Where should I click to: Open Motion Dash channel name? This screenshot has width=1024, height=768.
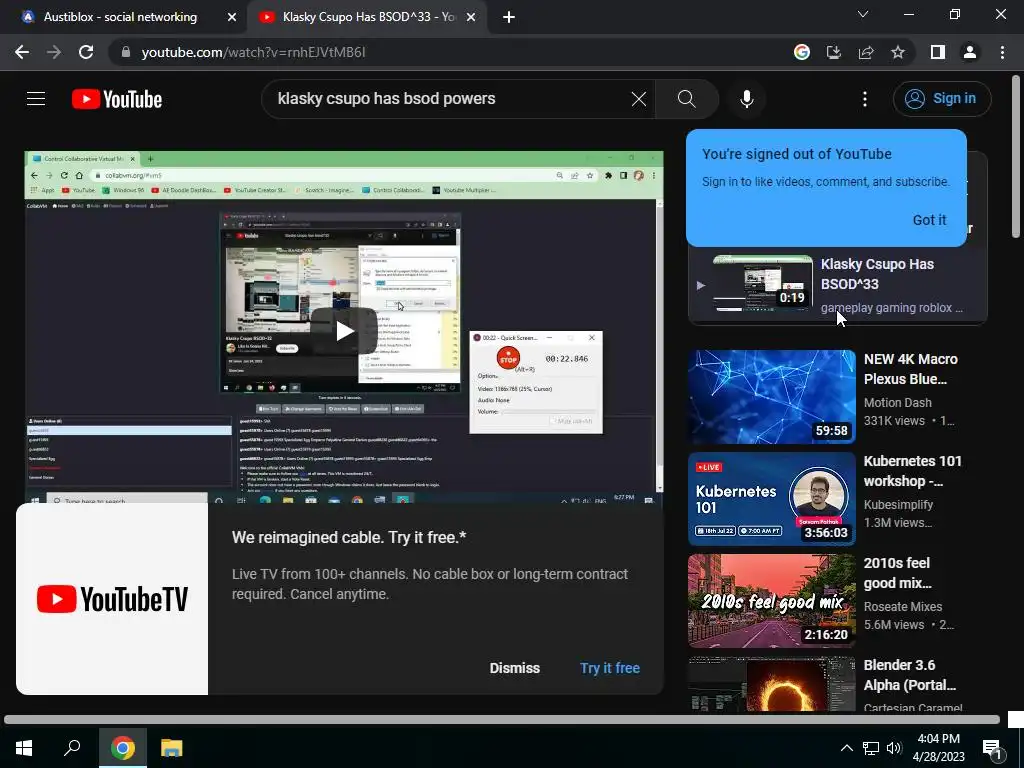897,402
